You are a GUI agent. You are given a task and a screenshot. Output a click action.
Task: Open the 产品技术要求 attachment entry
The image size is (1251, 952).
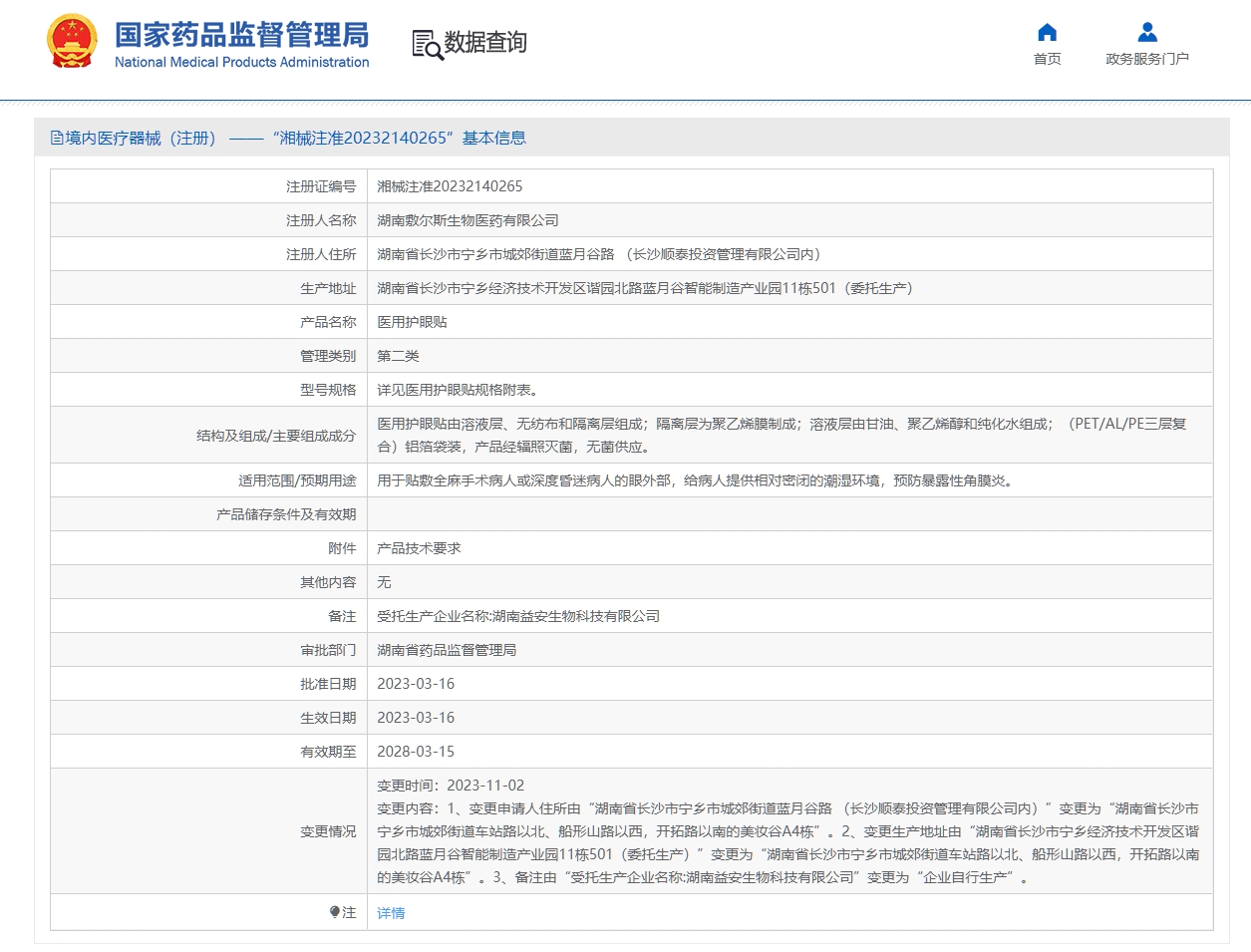(419, 548)
